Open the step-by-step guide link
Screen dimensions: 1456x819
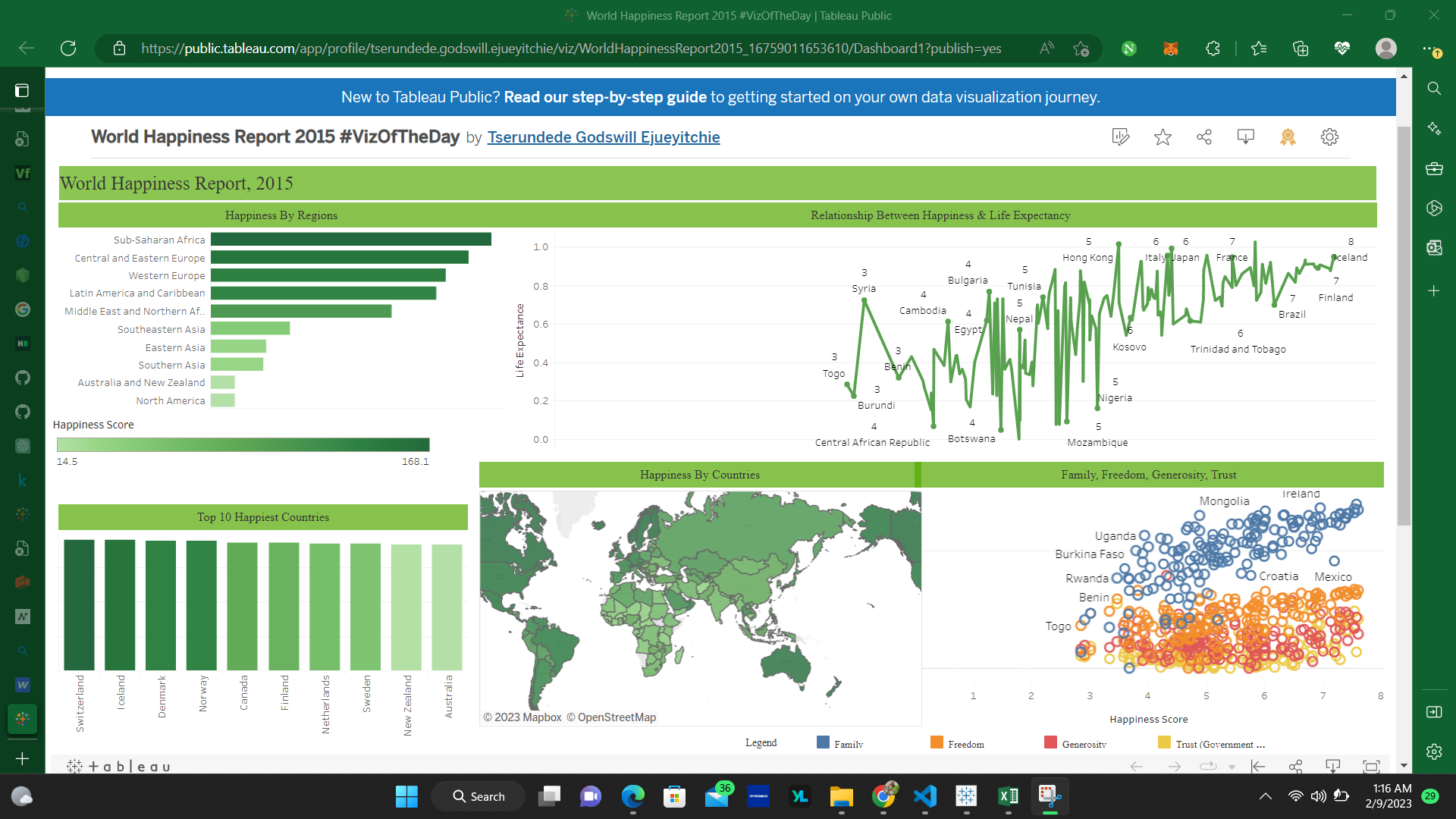pyautogui.click(x=607, y=97)
